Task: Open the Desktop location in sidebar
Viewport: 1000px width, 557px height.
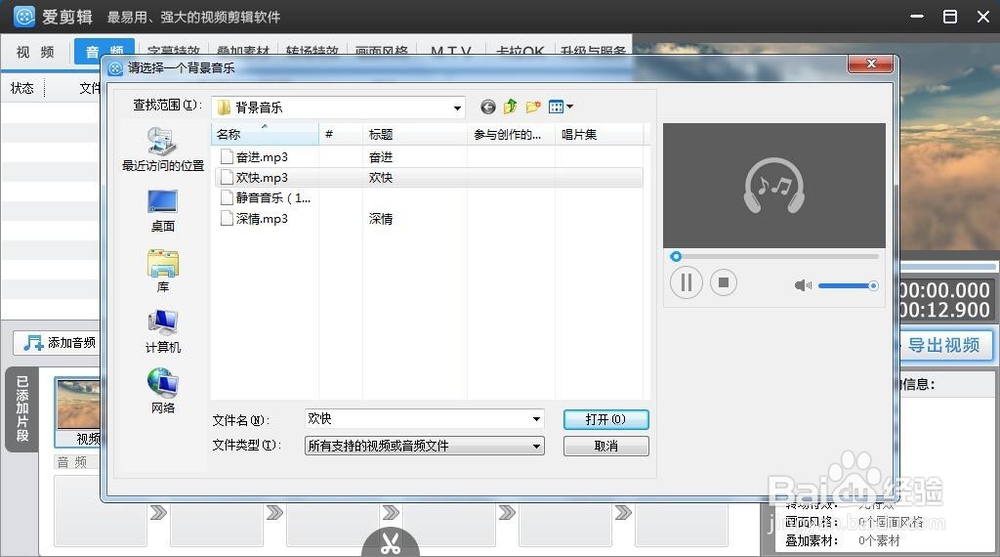Action: (x=163, y=211)
